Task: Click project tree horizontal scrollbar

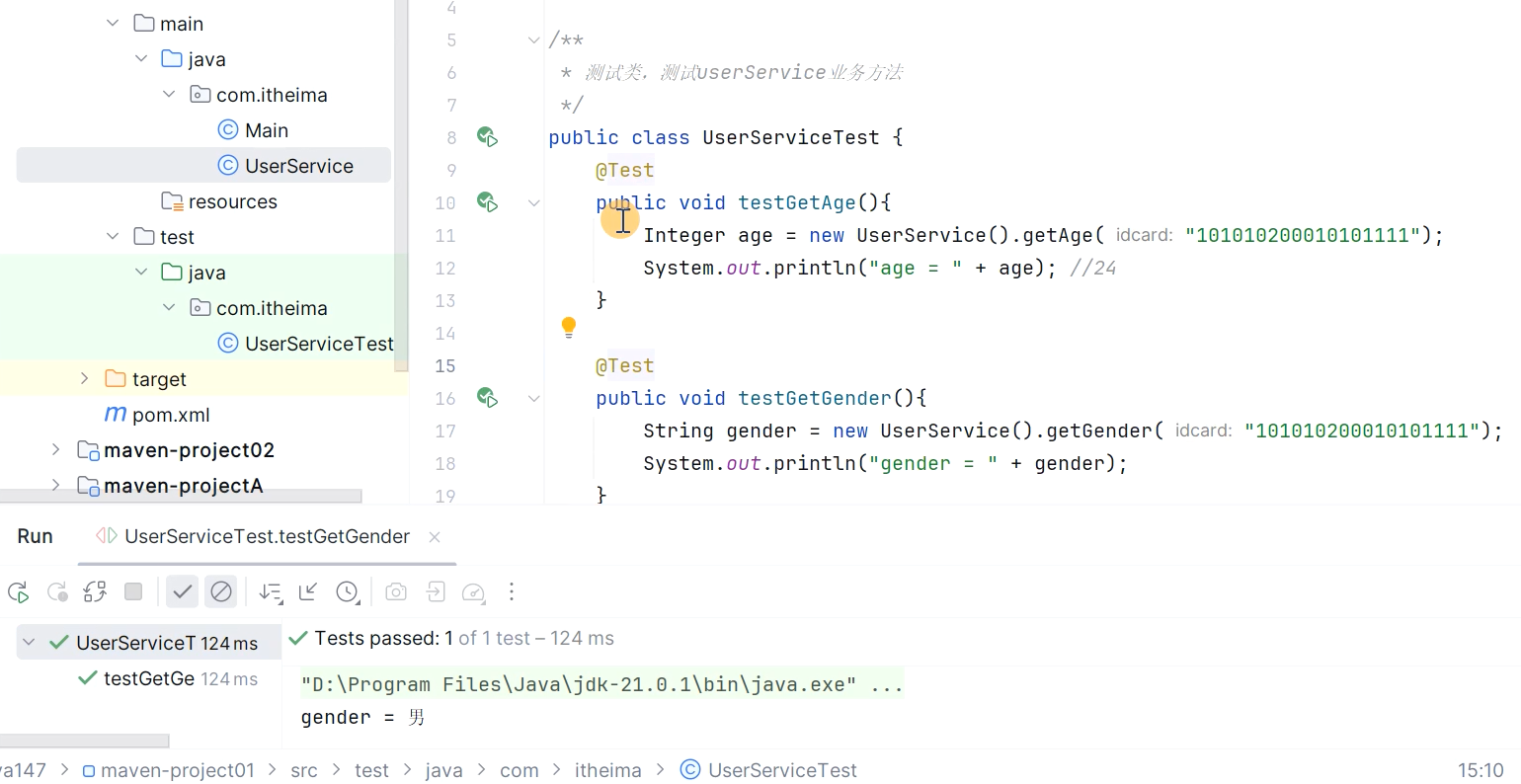Action: click(x=181, y=496)
